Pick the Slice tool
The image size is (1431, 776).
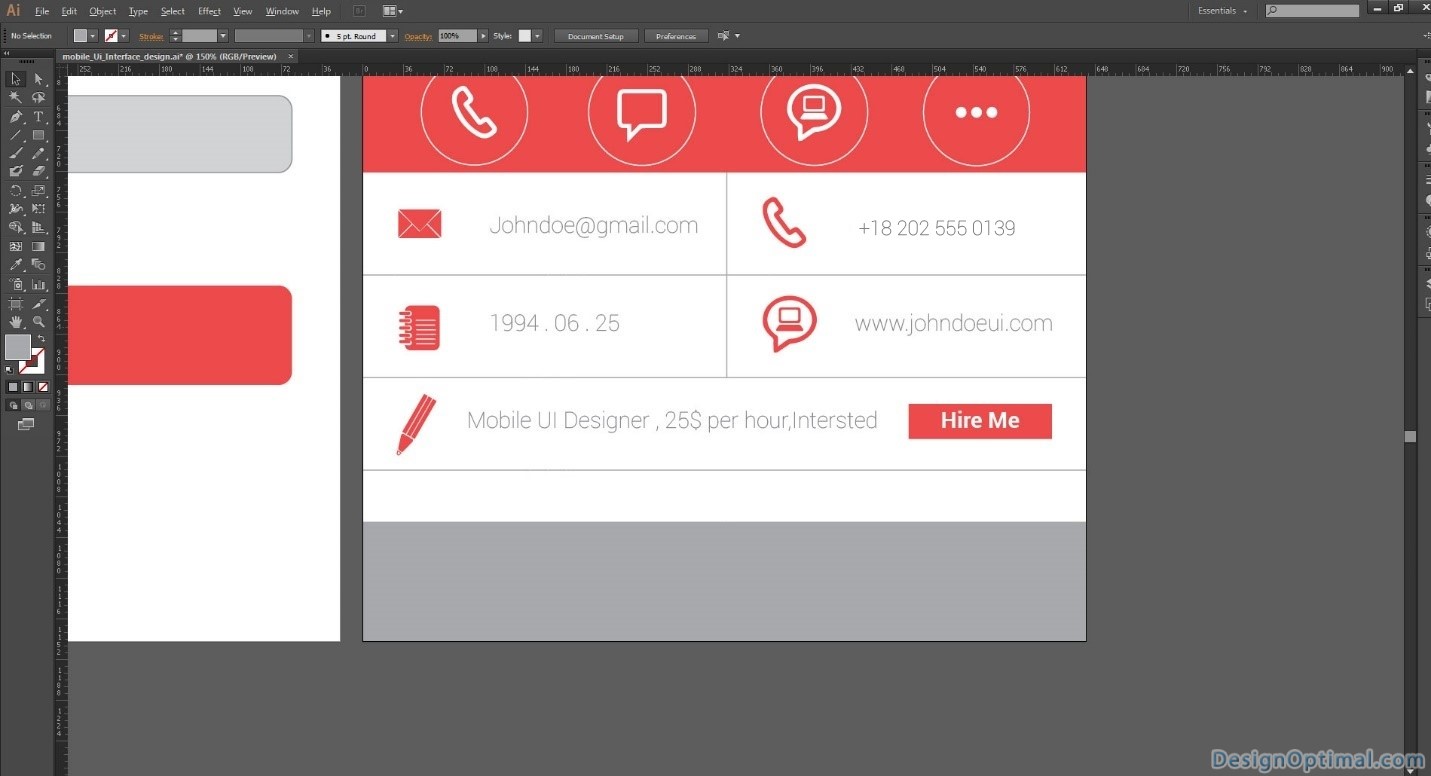38,303
